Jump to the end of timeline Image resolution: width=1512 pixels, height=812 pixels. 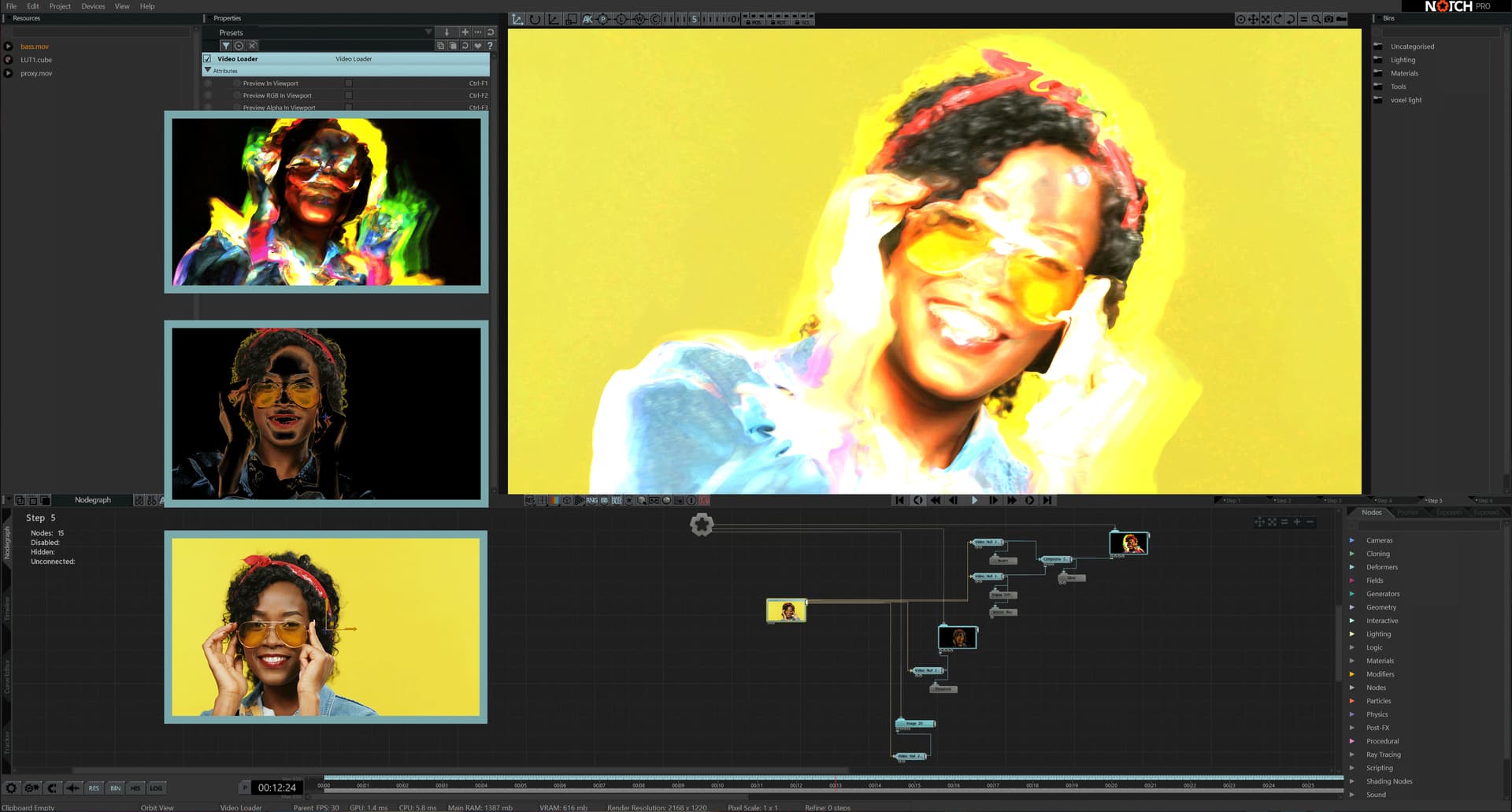click(x=1047, y=500)
